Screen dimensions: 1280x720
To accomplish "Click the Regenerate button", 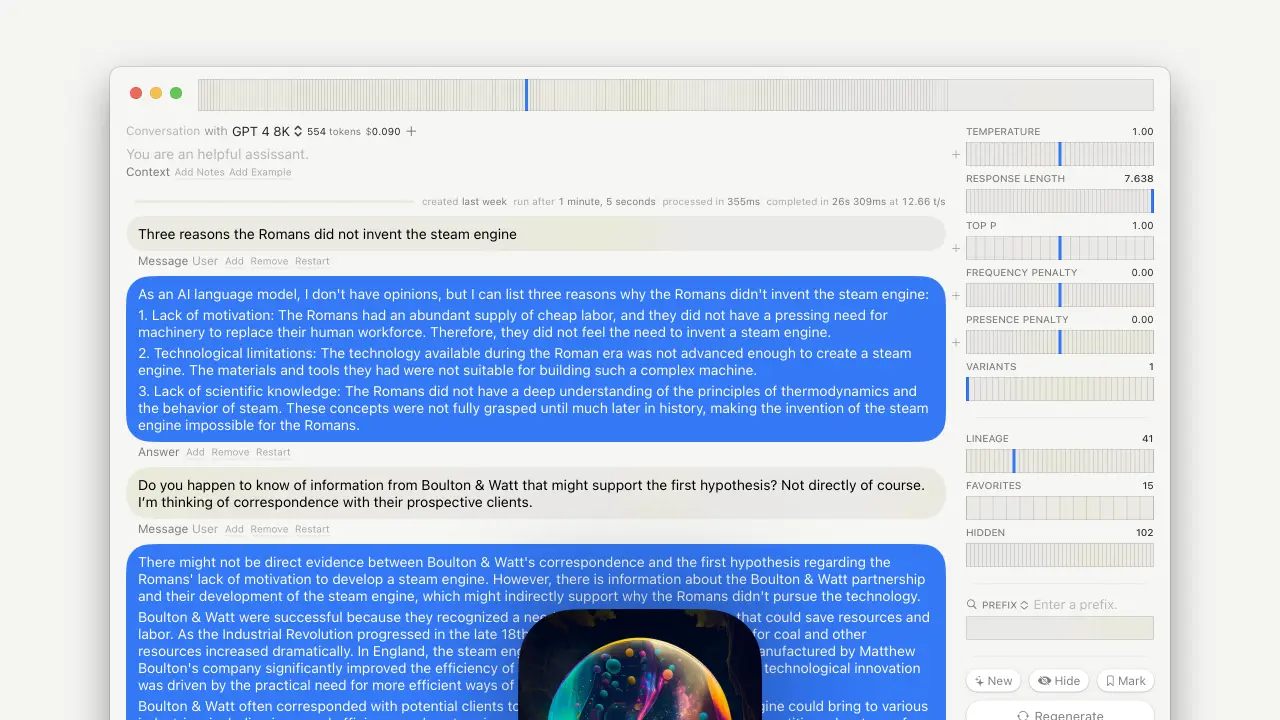I will tap(1060, 713).
